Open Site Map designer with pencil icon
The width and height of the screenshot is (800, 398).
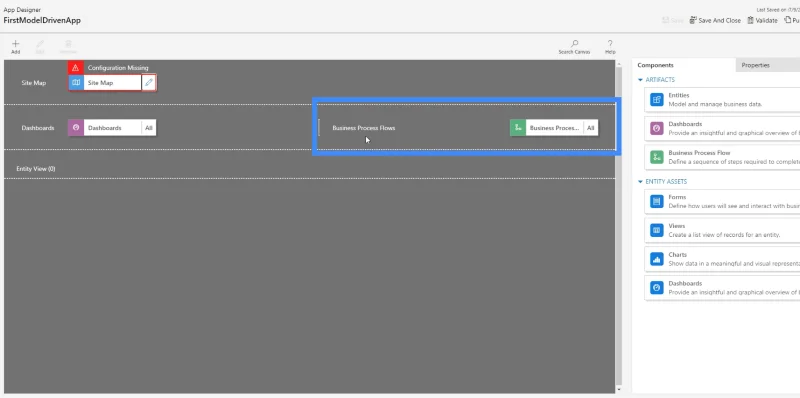148,83
